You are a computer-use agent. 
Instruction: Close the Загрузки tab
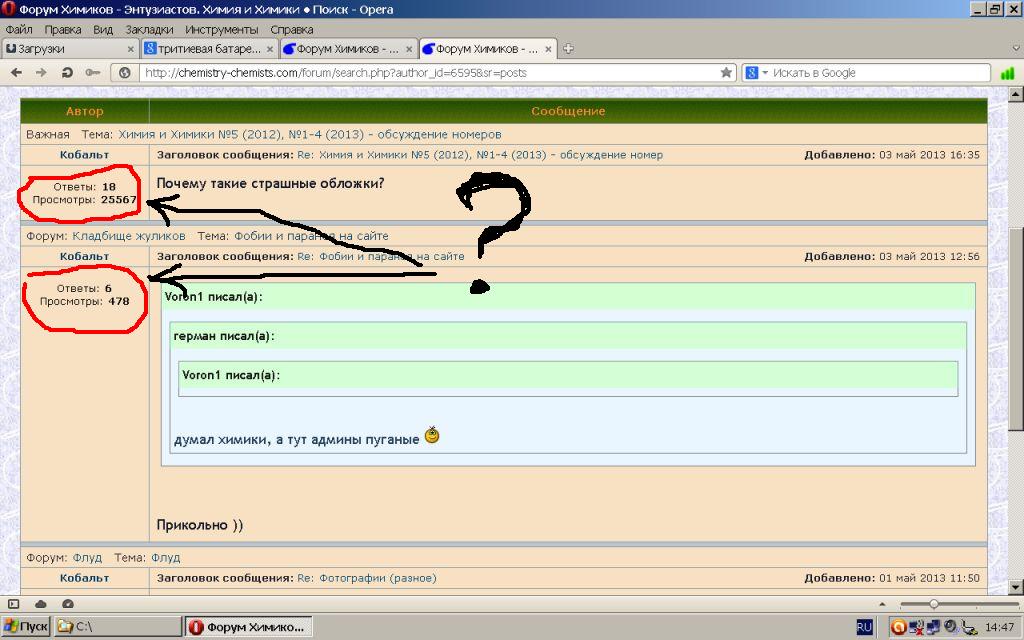tap(130, 48)
